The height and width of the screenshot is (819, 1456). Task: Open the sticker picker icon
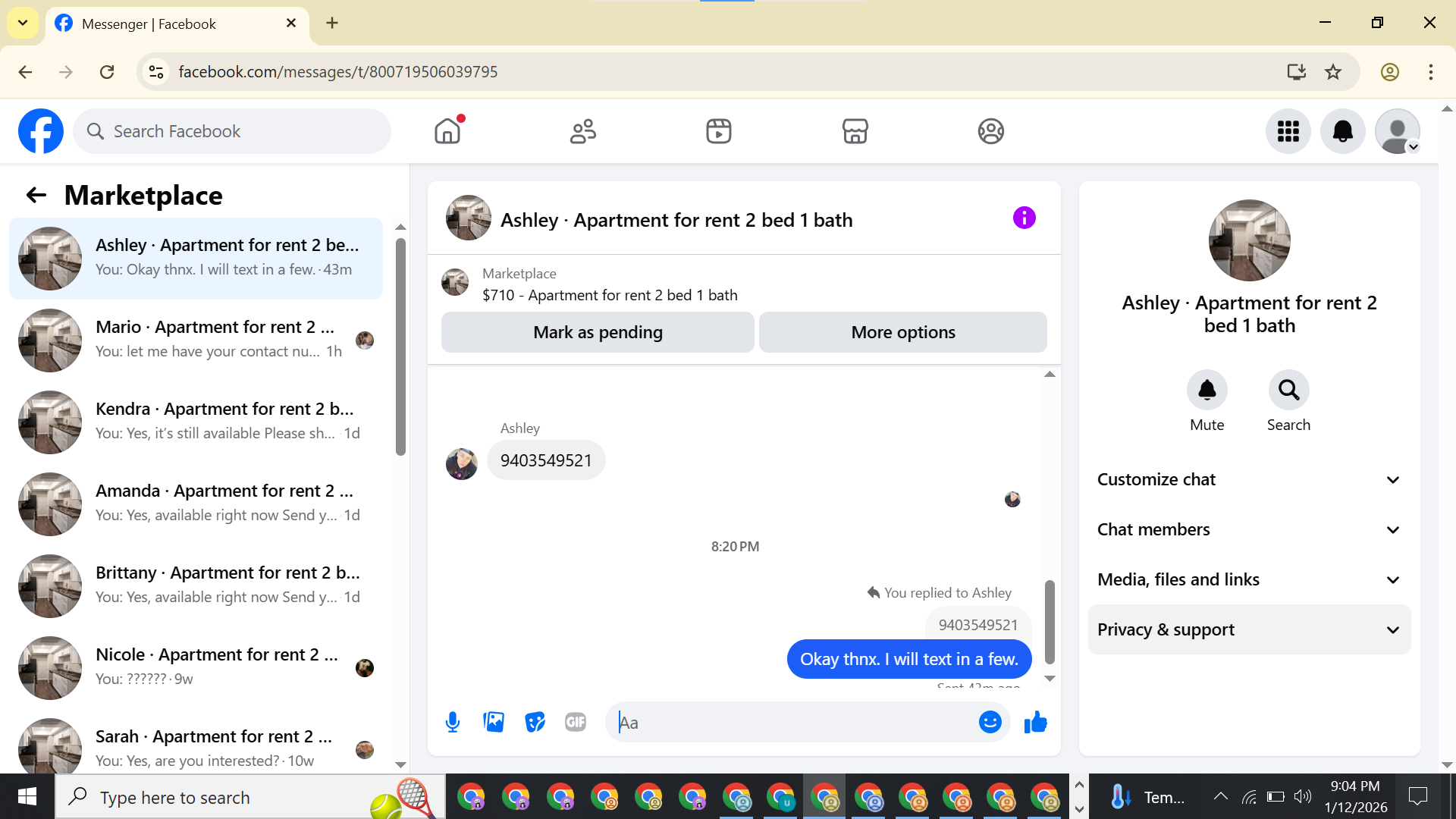pos(535,722)
